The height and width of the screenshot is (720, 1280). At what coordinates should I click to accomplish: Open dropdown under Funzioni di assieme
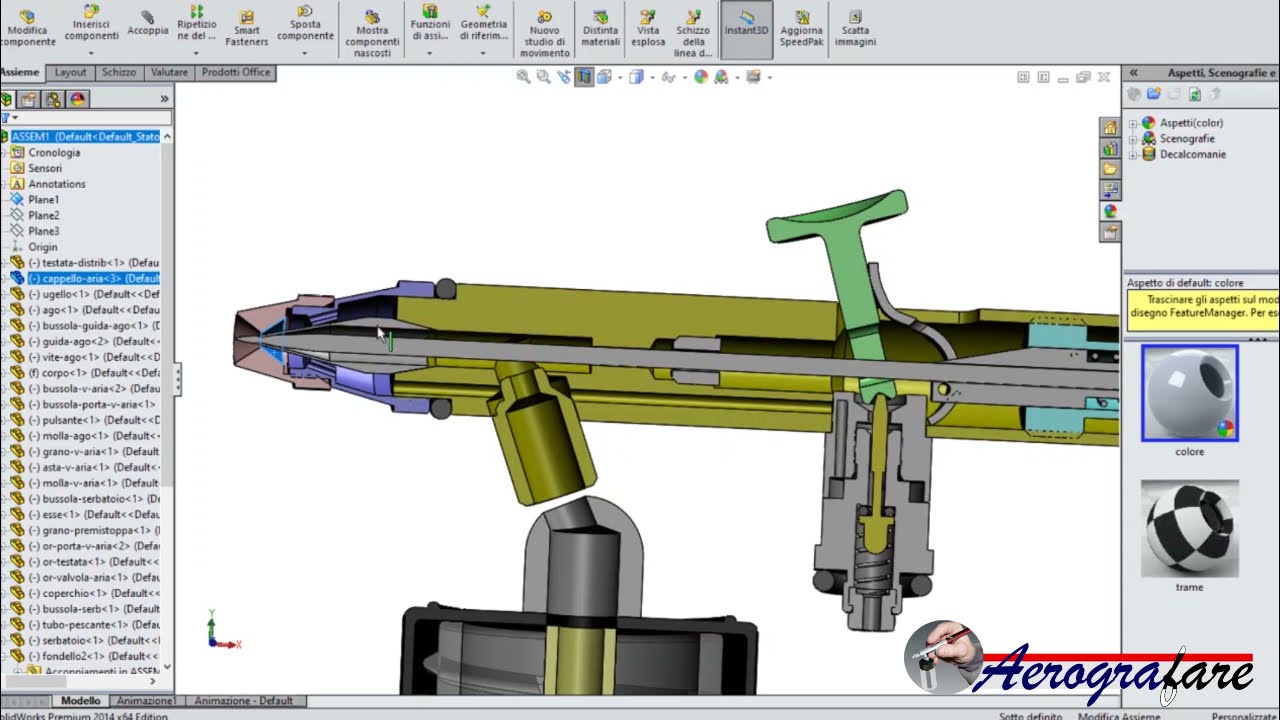pos(430,54)
